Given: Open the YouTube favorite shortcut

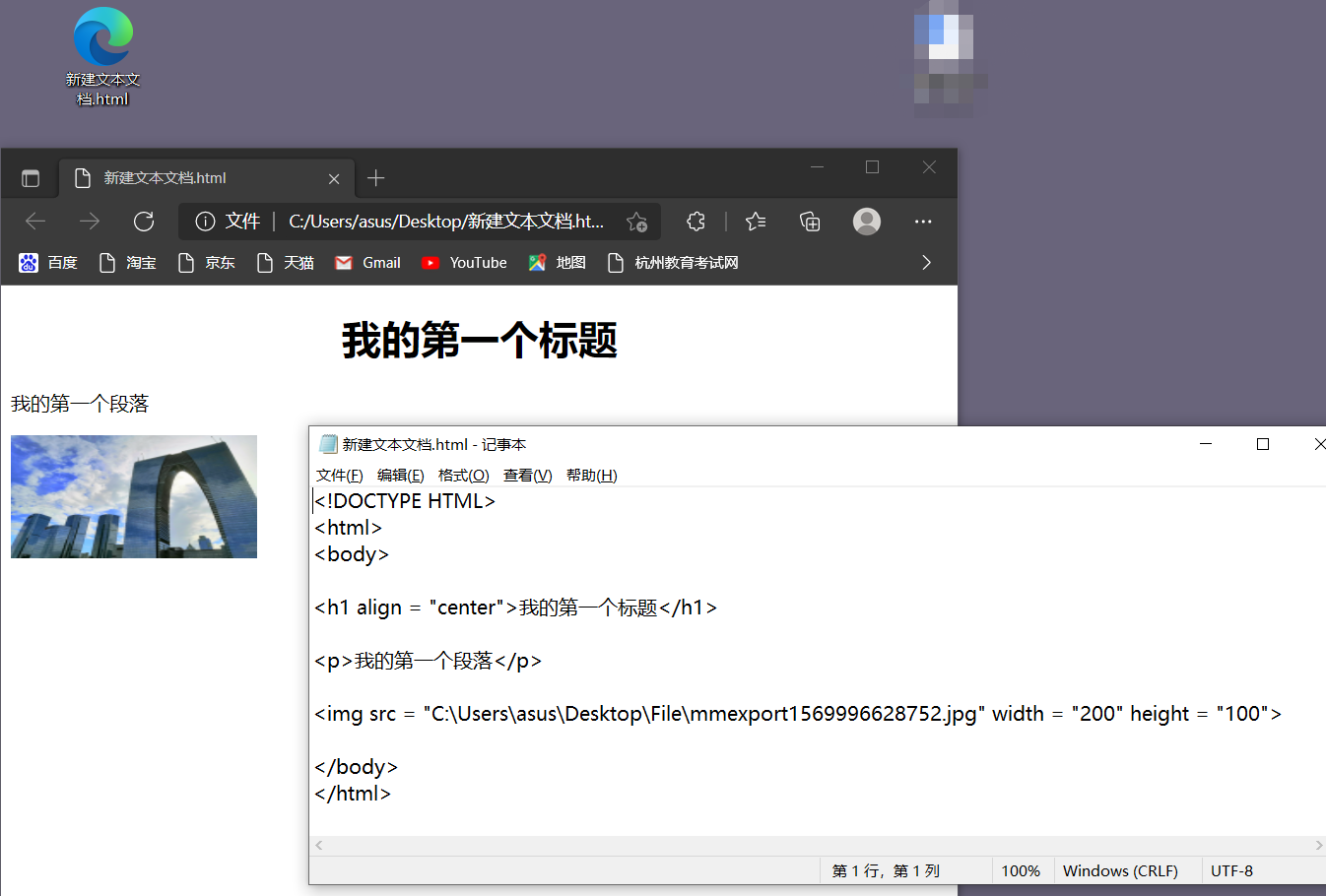Looking at the screenshot, I should 463,262.
